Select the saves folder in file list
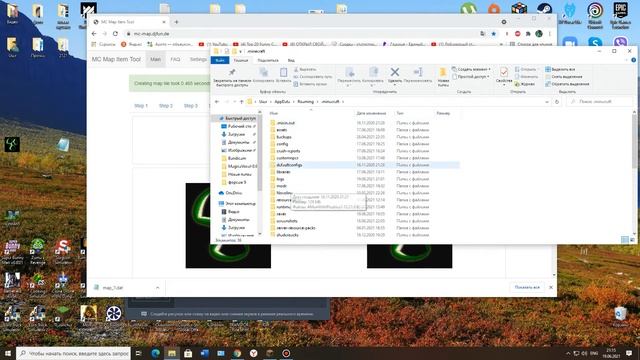This screenshot has width=640, height=360. point(281,214)
